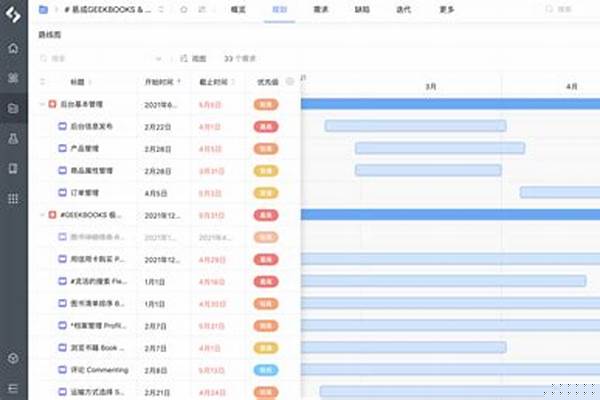Open the Home icon in the sidebar
The height and width of the screenshot is (400, 600).
[x=13, y=48]
